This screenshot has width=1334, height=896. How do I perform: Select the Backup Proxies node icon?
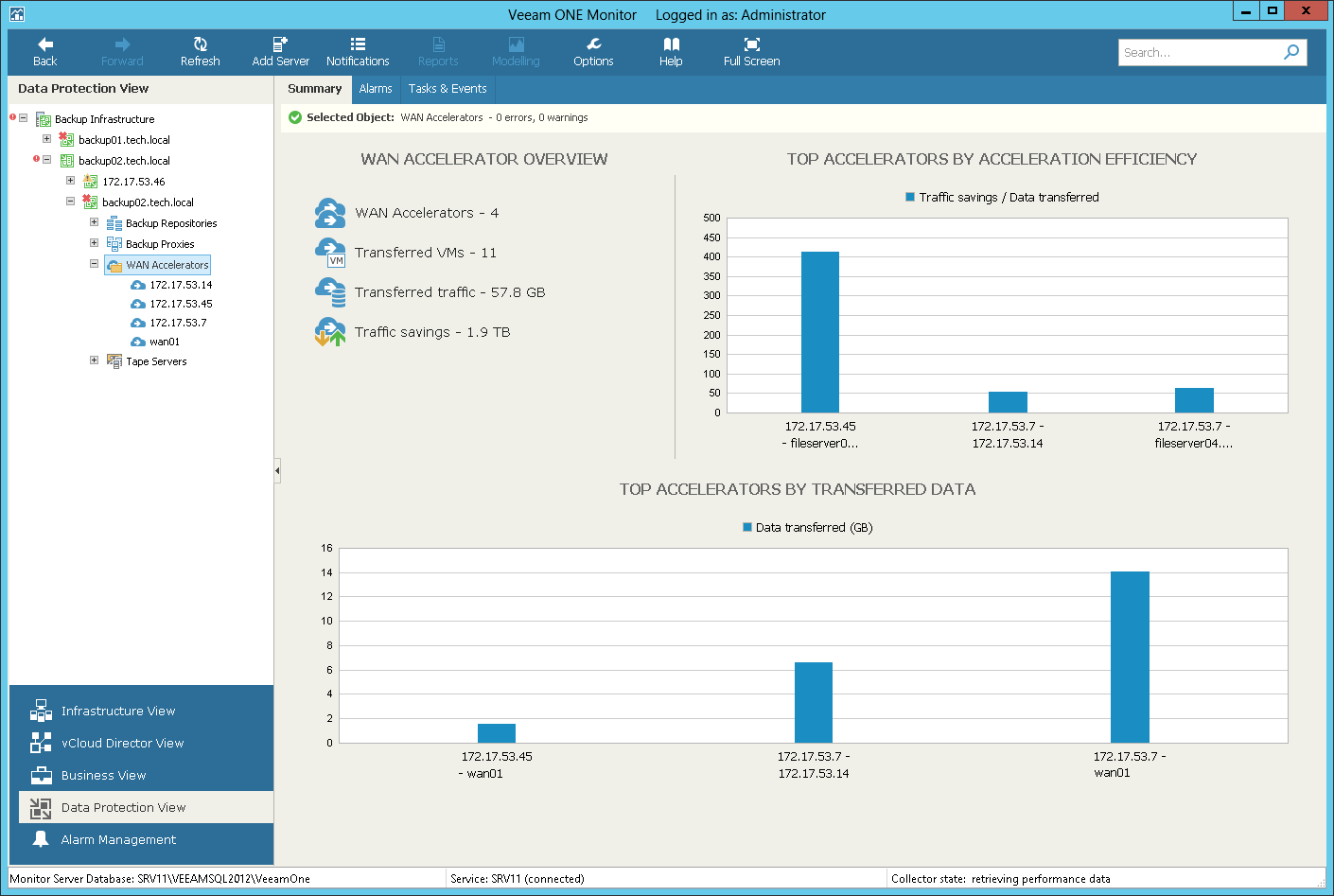114,244
